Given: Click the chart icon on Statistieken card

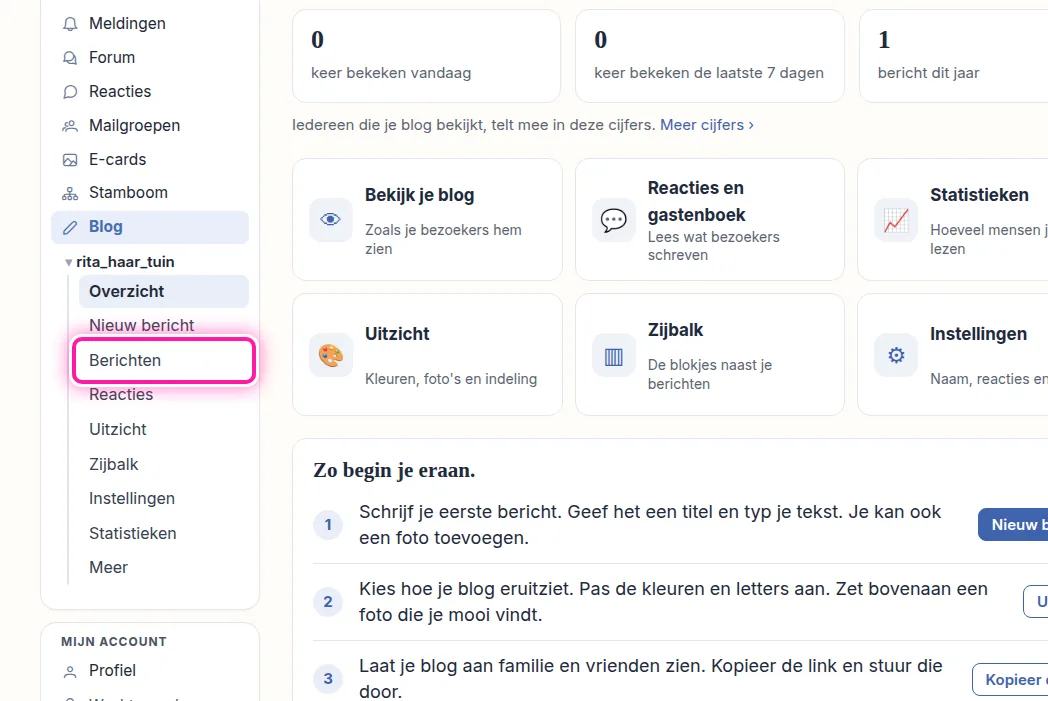Looking at the screenshot, I should tap(896, 219).
